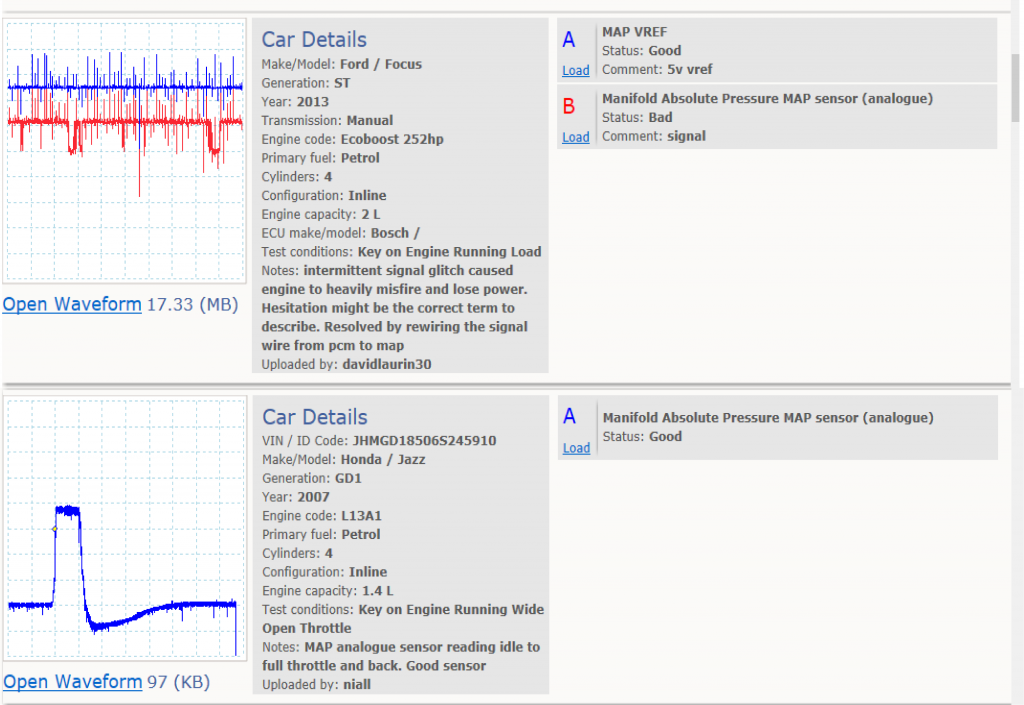Click the Car Details heading for Honda Jazz
Screen dimensions: 1024x705
pos(315,417)
